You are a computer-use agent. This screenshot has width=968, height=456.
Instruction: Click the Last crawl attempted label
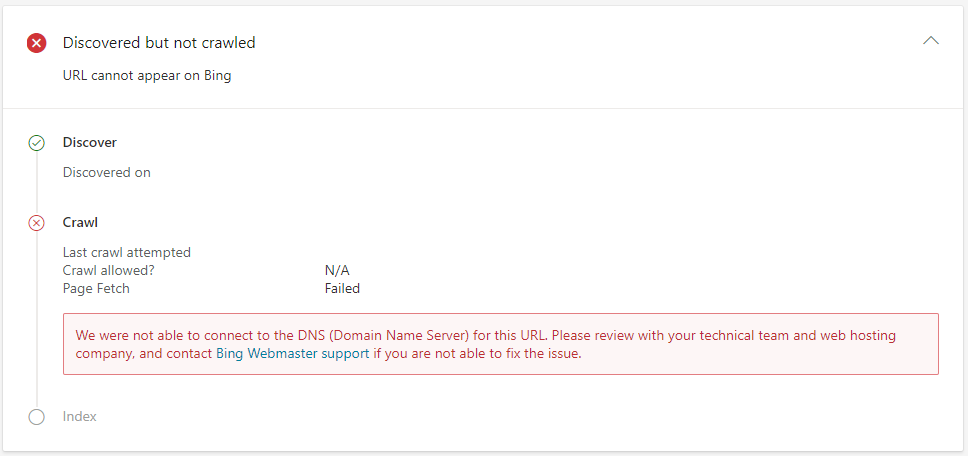click(x=127, y=252)
